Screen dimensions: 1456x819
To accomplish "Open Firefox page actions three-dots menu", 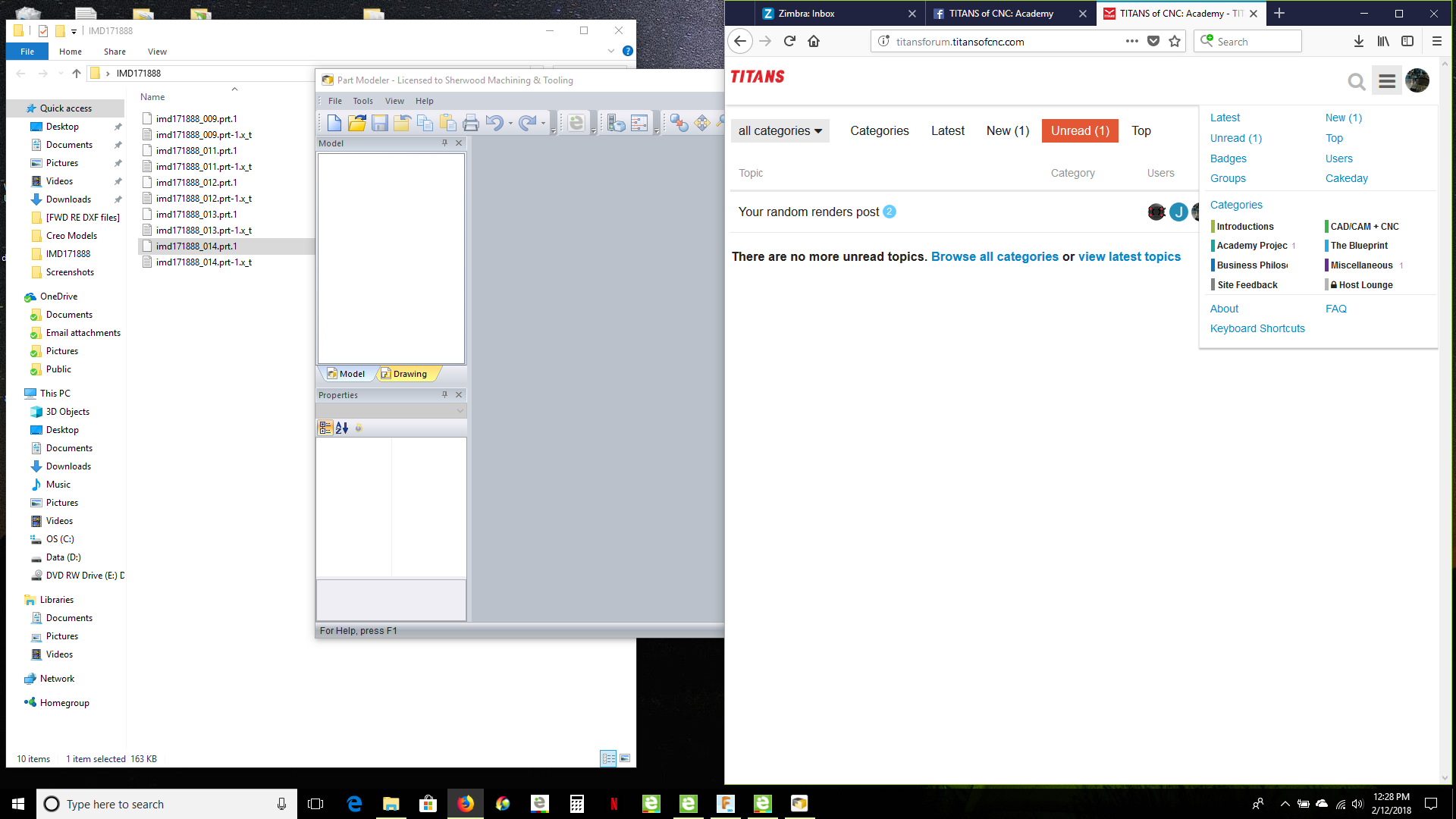I will pyautogui.click(x=1131, y=41).
